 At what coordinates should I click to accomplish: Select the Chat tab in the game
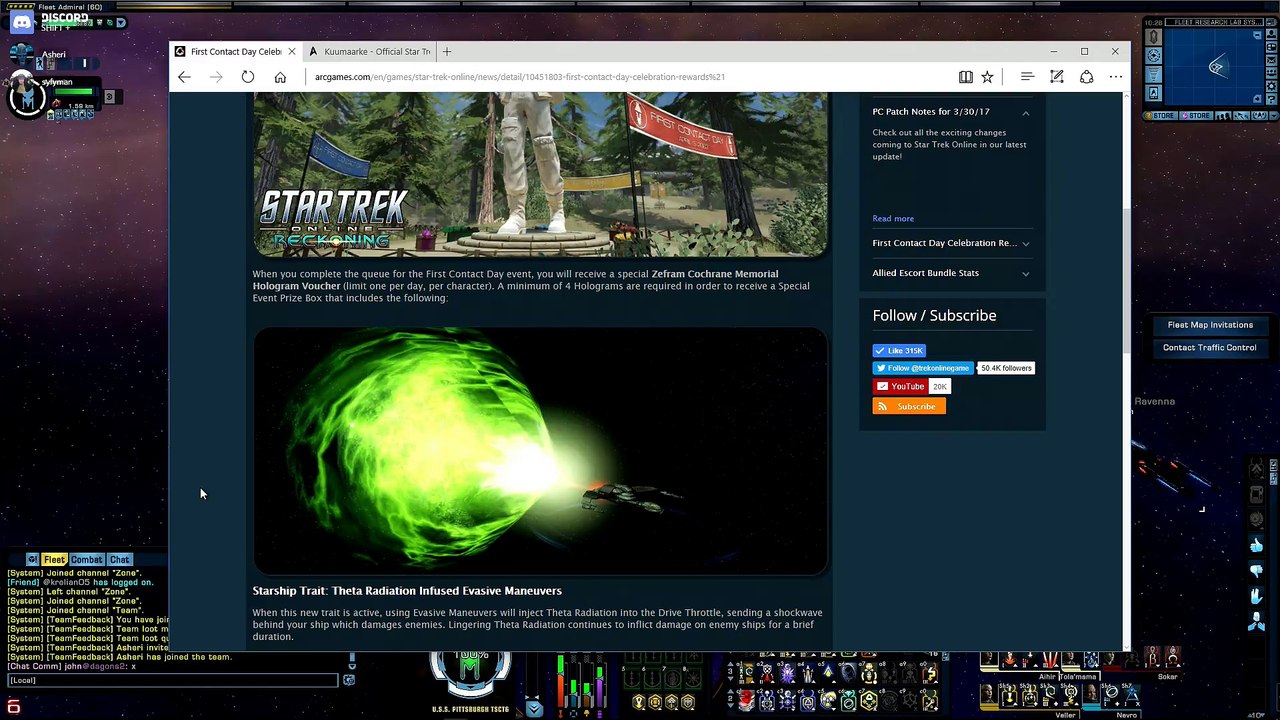(120, 560)
